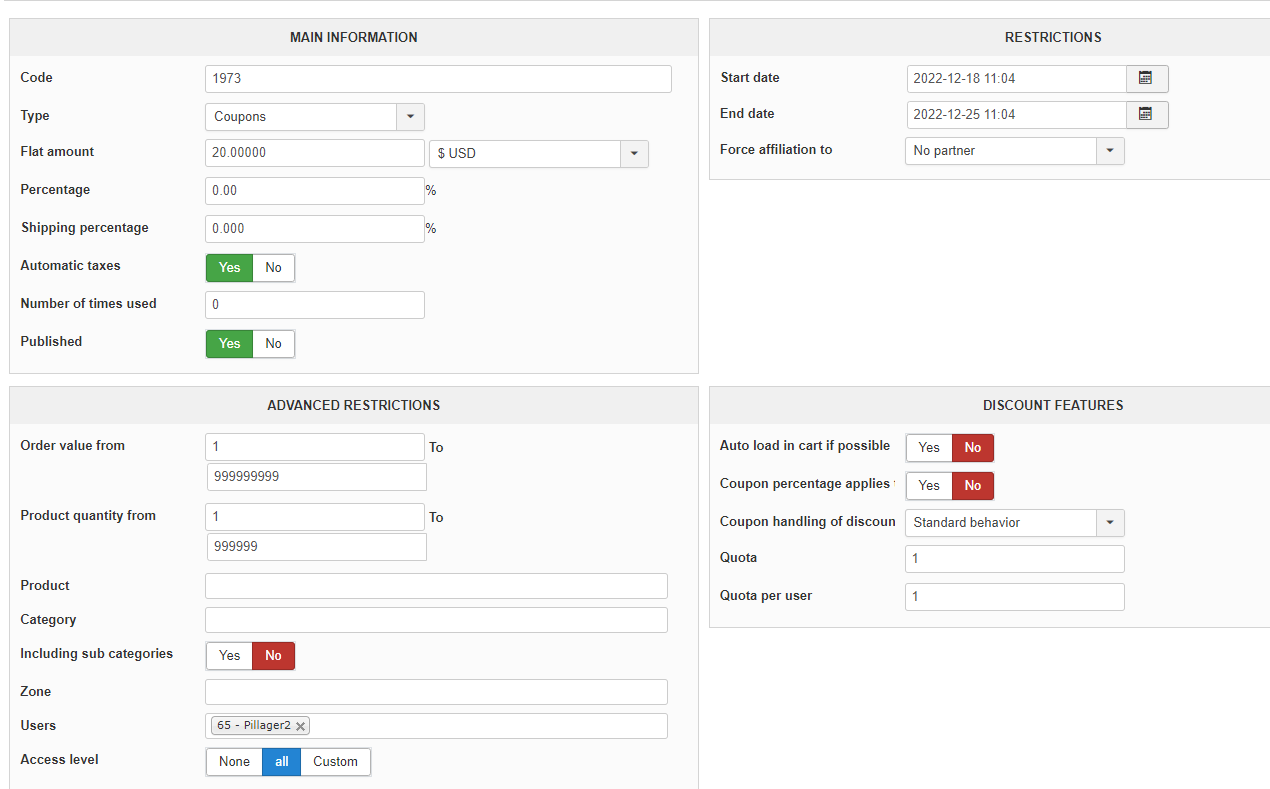The width and height of the screenshot is (1270, 789).
Task: Click the empty Category field
Action: click(436, 620)
